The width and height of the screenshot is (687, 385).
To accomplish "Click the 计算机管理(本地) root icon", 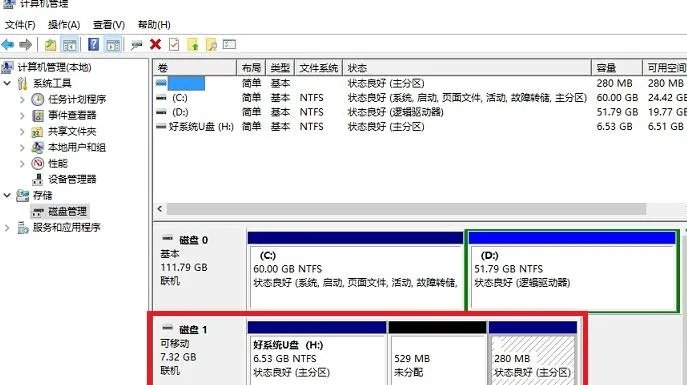I will point(7,67).
